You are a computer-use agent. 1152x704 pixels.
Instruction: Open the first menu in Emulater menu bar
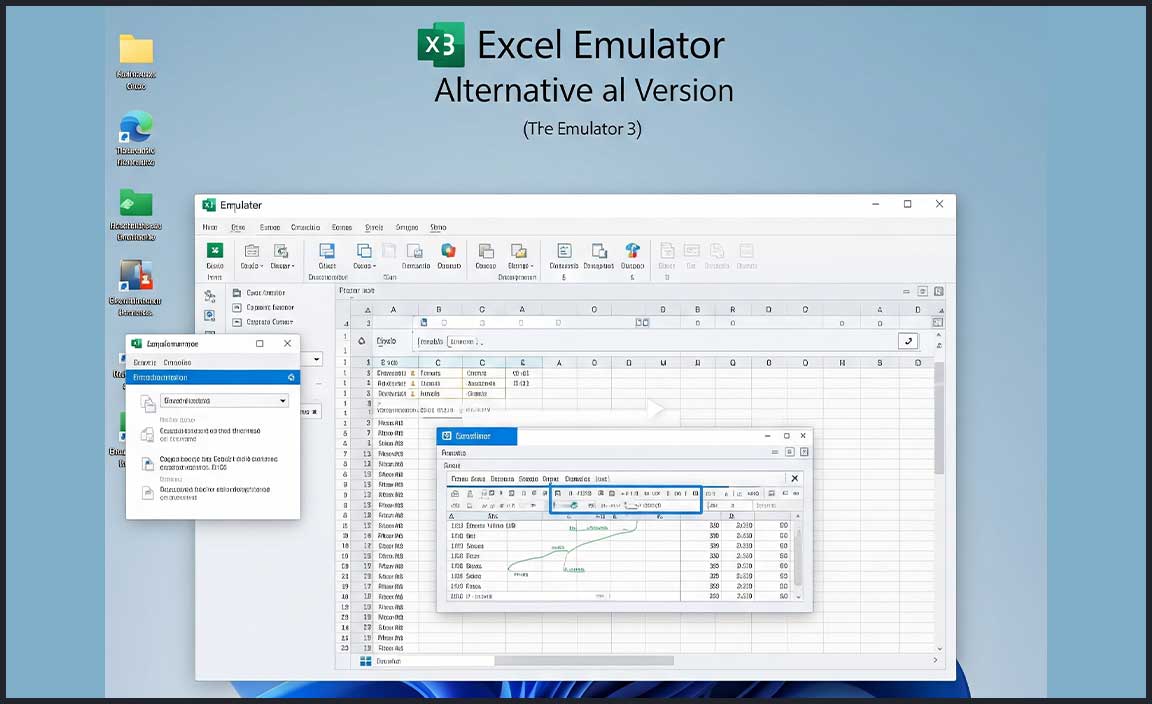(210, 228)
